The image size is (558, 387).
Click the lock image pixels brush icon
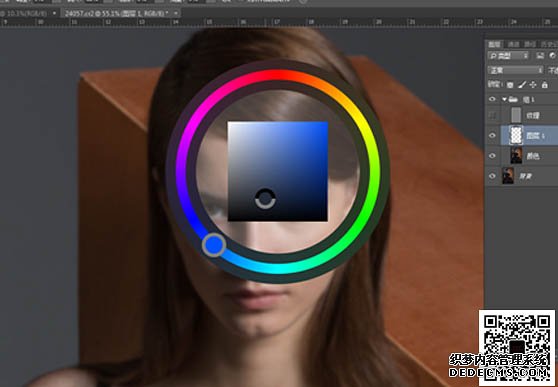tap(521, 85)
